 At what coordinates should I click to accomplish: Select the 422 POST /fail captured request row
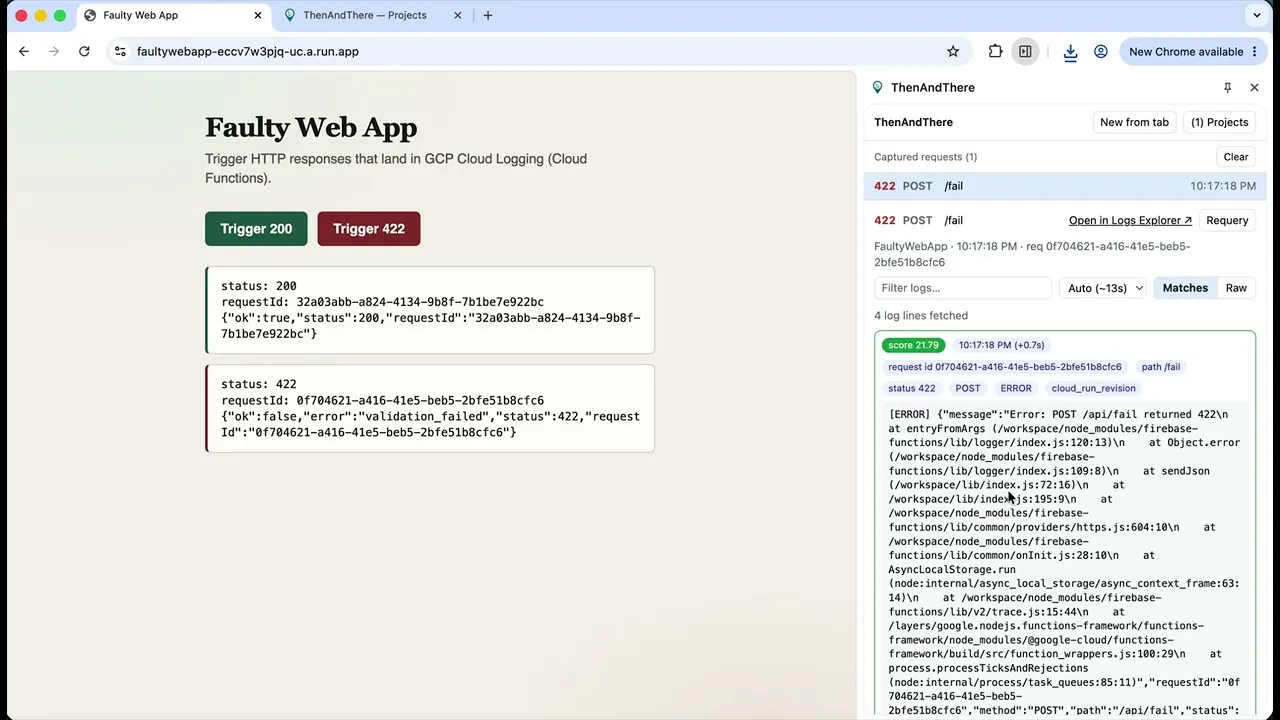coord(1065,186)
